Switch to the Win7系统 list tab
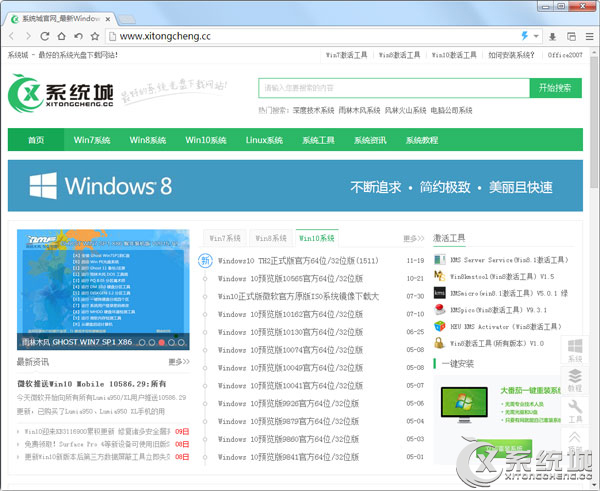The image size is (600, 491). pyautogui.click(x=225, y=238)
